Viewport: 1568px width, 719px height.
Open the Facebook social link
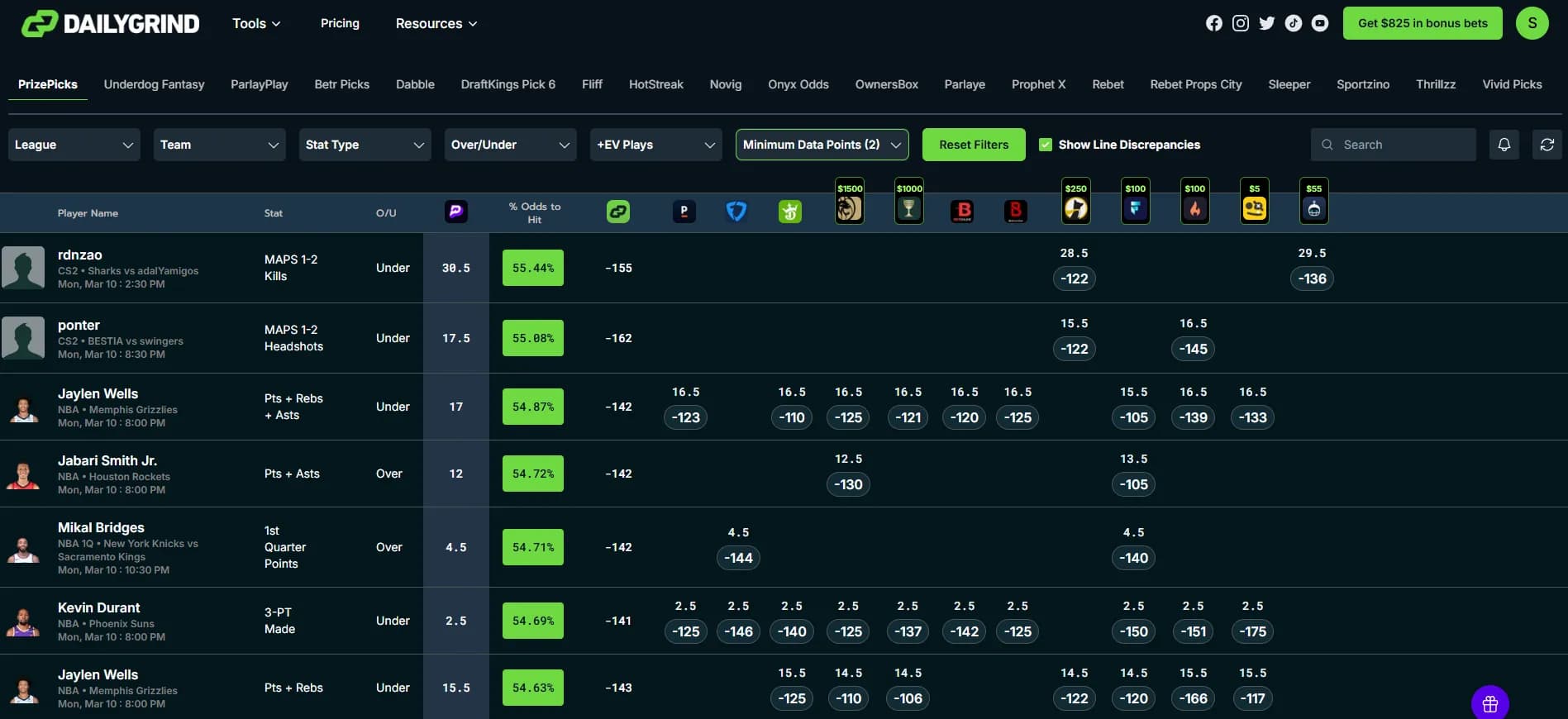[x=1213, y=23]
